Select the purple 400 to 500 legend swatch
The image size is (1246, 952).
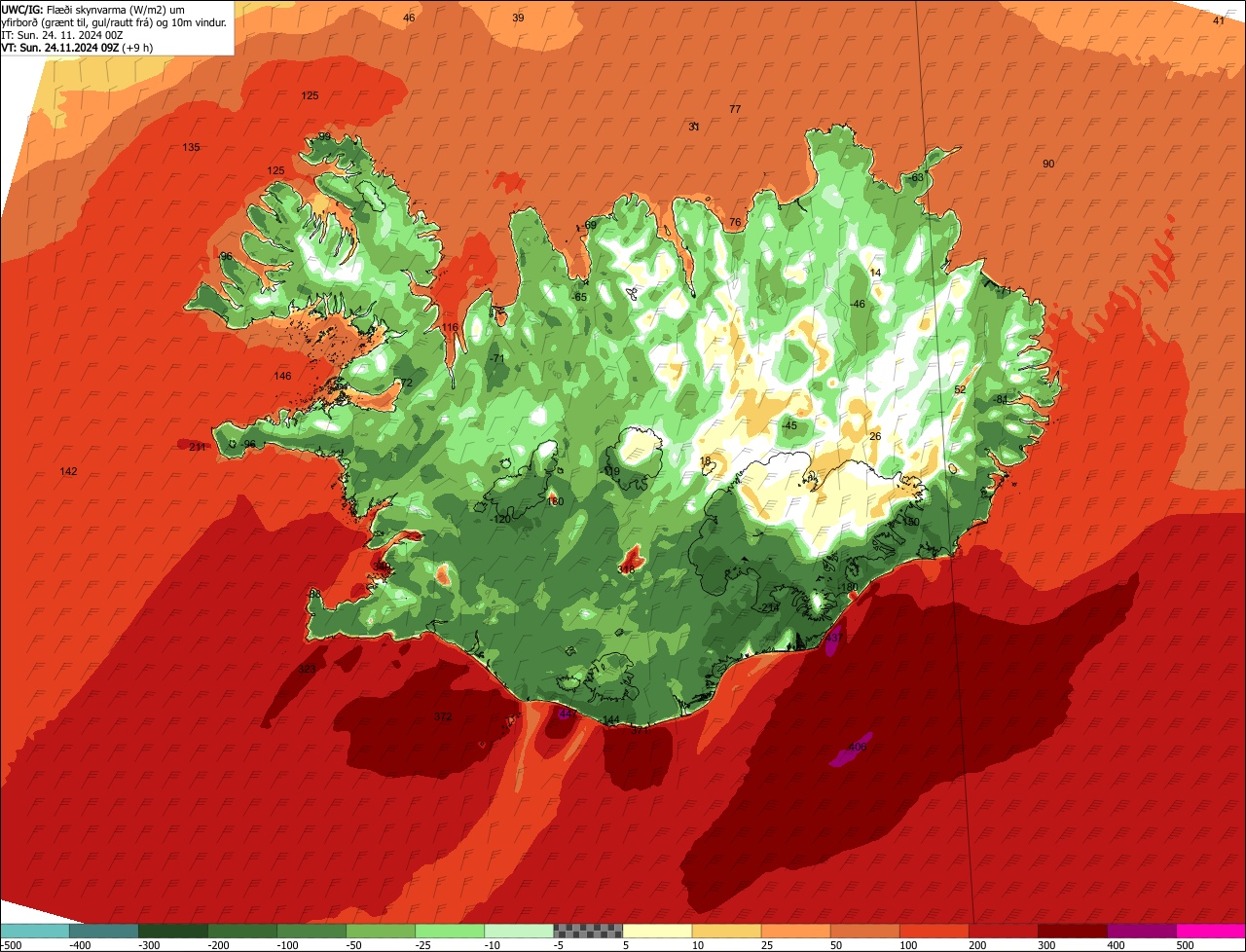click(1142, 931)
